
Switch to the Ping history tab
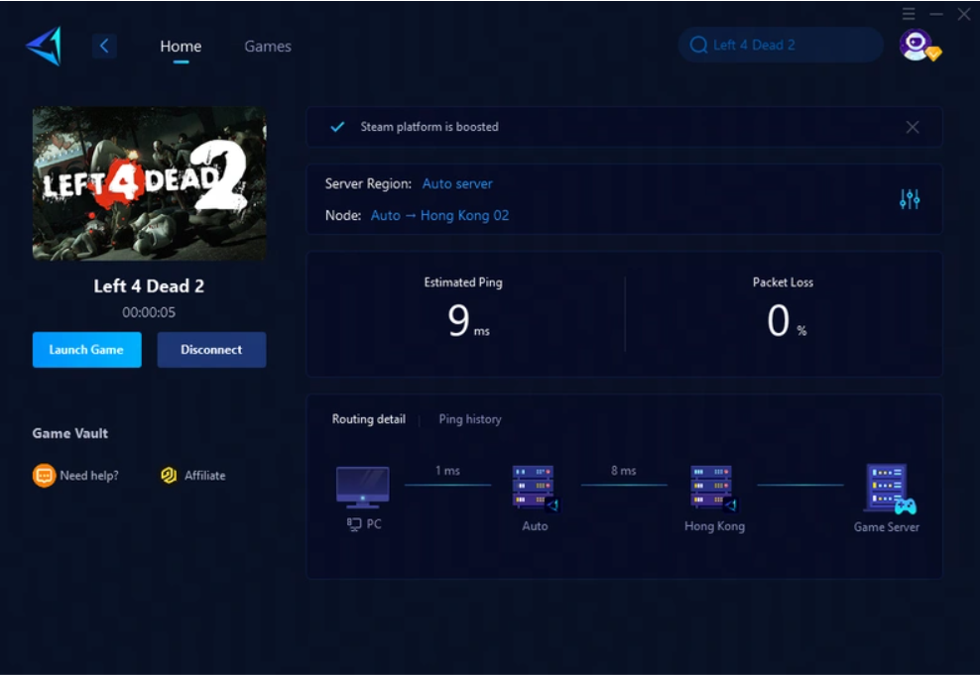click(470, 419)
